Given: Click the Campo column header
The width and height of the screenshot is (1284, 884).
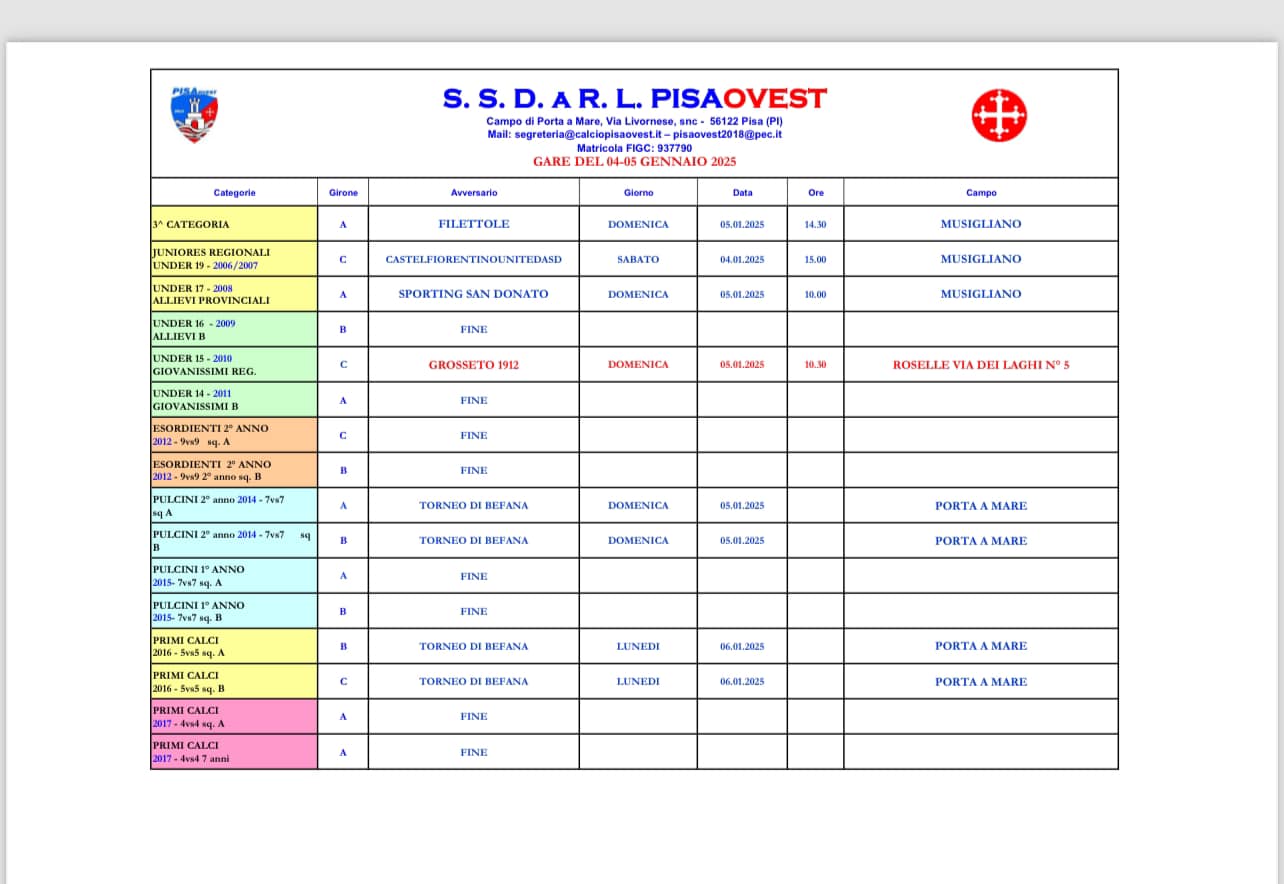Looking at the screenshot, I should tap(981, 192).
